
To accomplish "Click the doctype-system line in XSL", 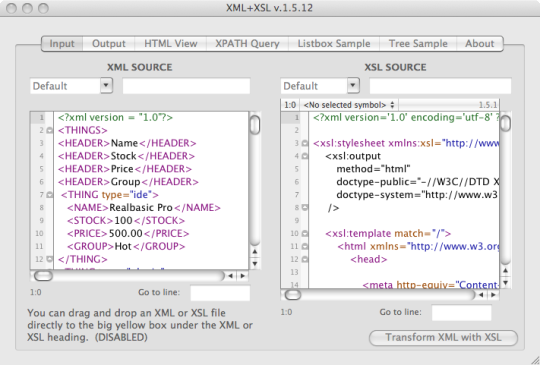I will (x=417, y=195).
